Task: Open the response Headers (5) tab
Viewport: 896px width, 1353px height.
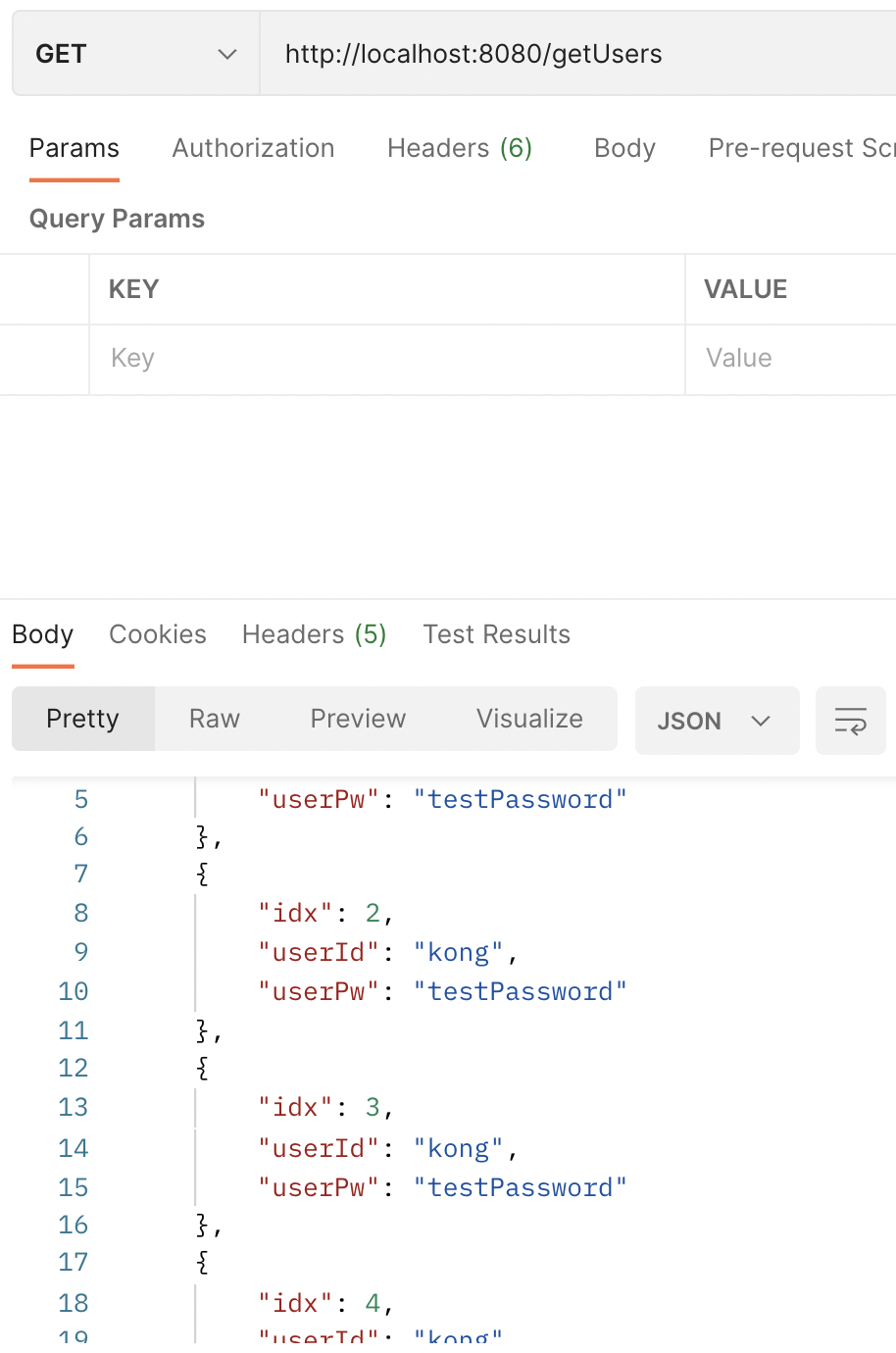Action: 315,634
